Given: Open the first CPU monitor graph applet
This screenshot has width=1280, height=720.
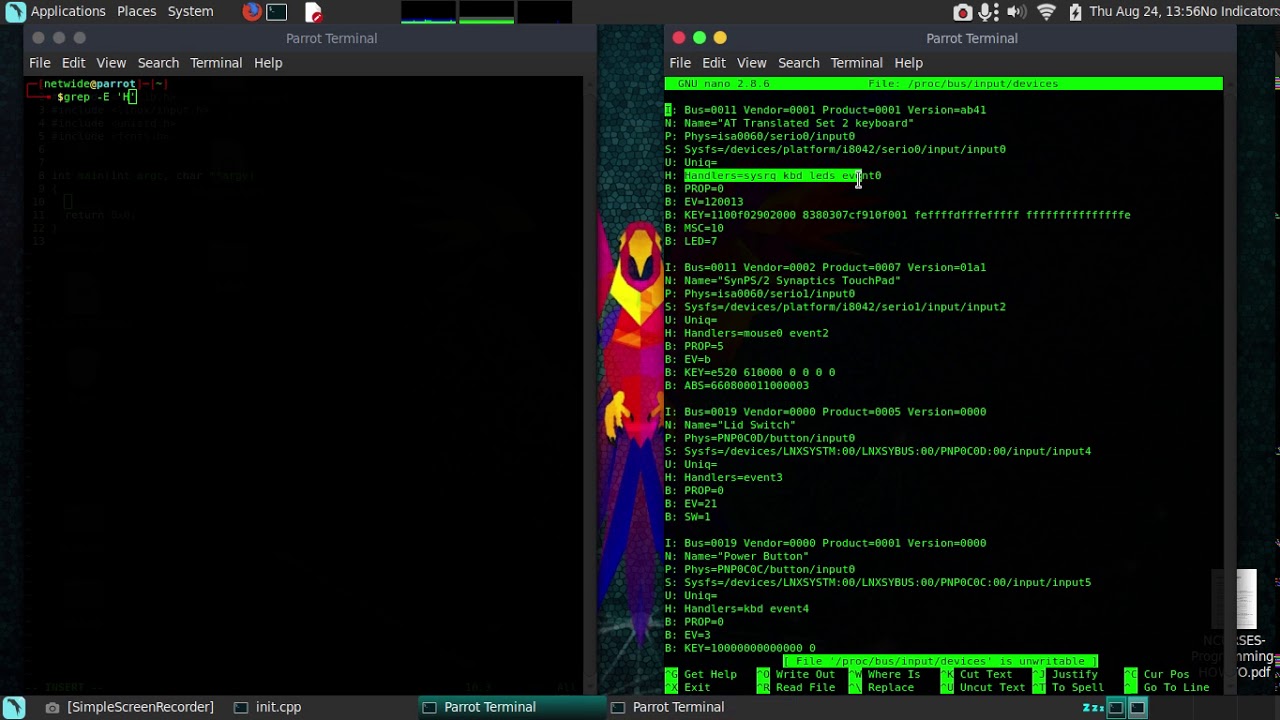Looking at the screenshot, I should 428,12.
